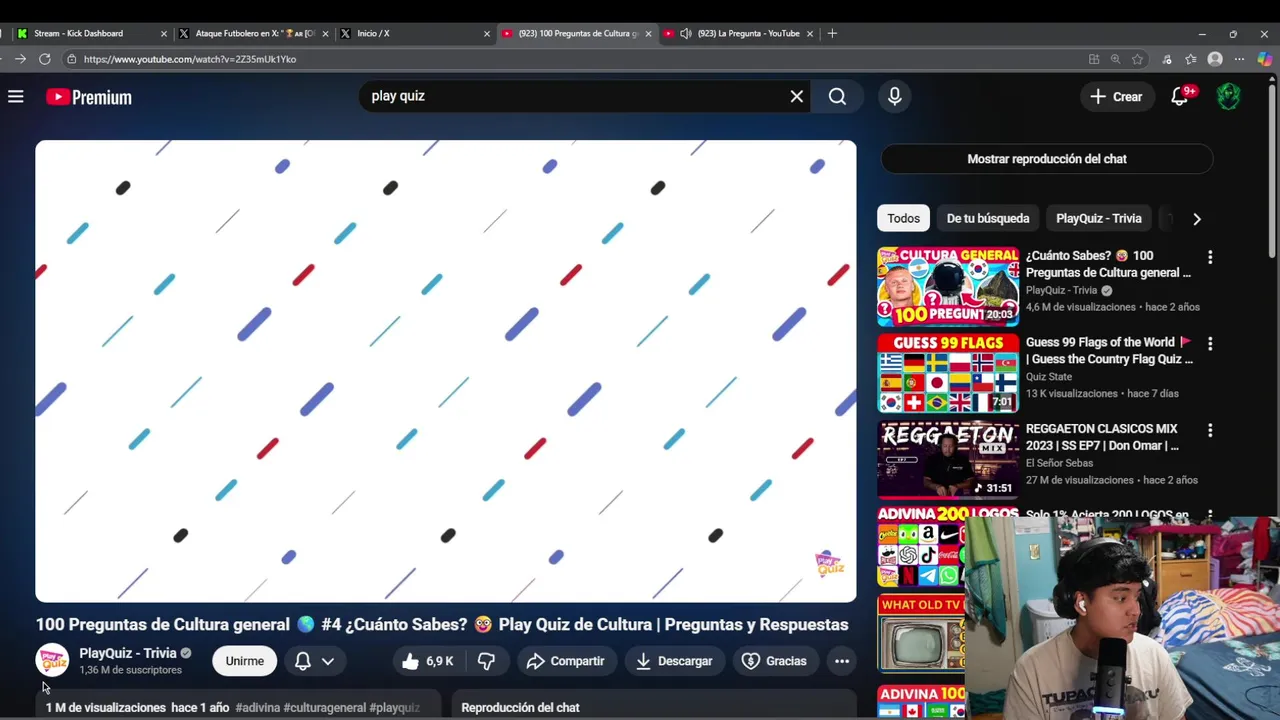
Task: Open 'El Señor Sebas' channel name
Action: pos(1059,463)
